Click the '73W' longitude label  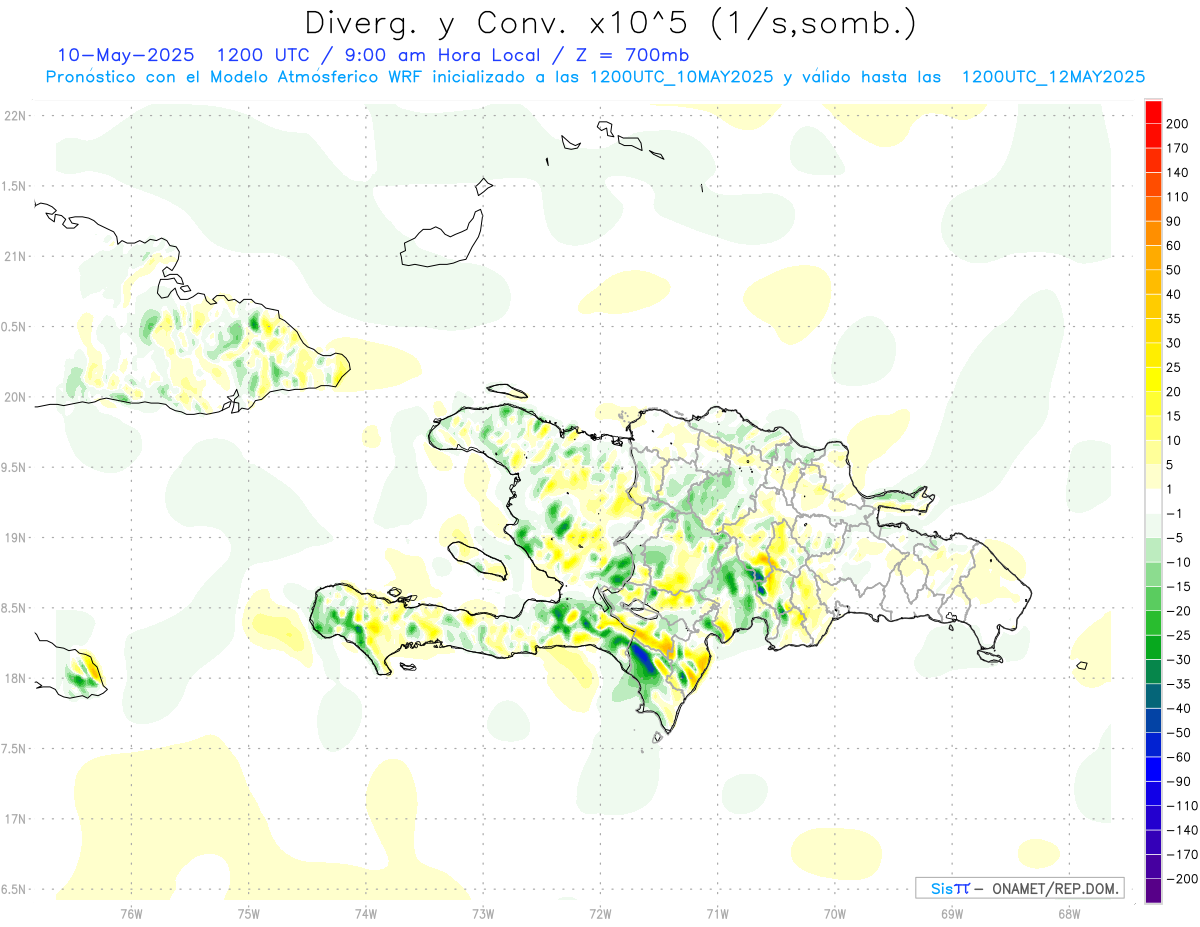(483, 914)
